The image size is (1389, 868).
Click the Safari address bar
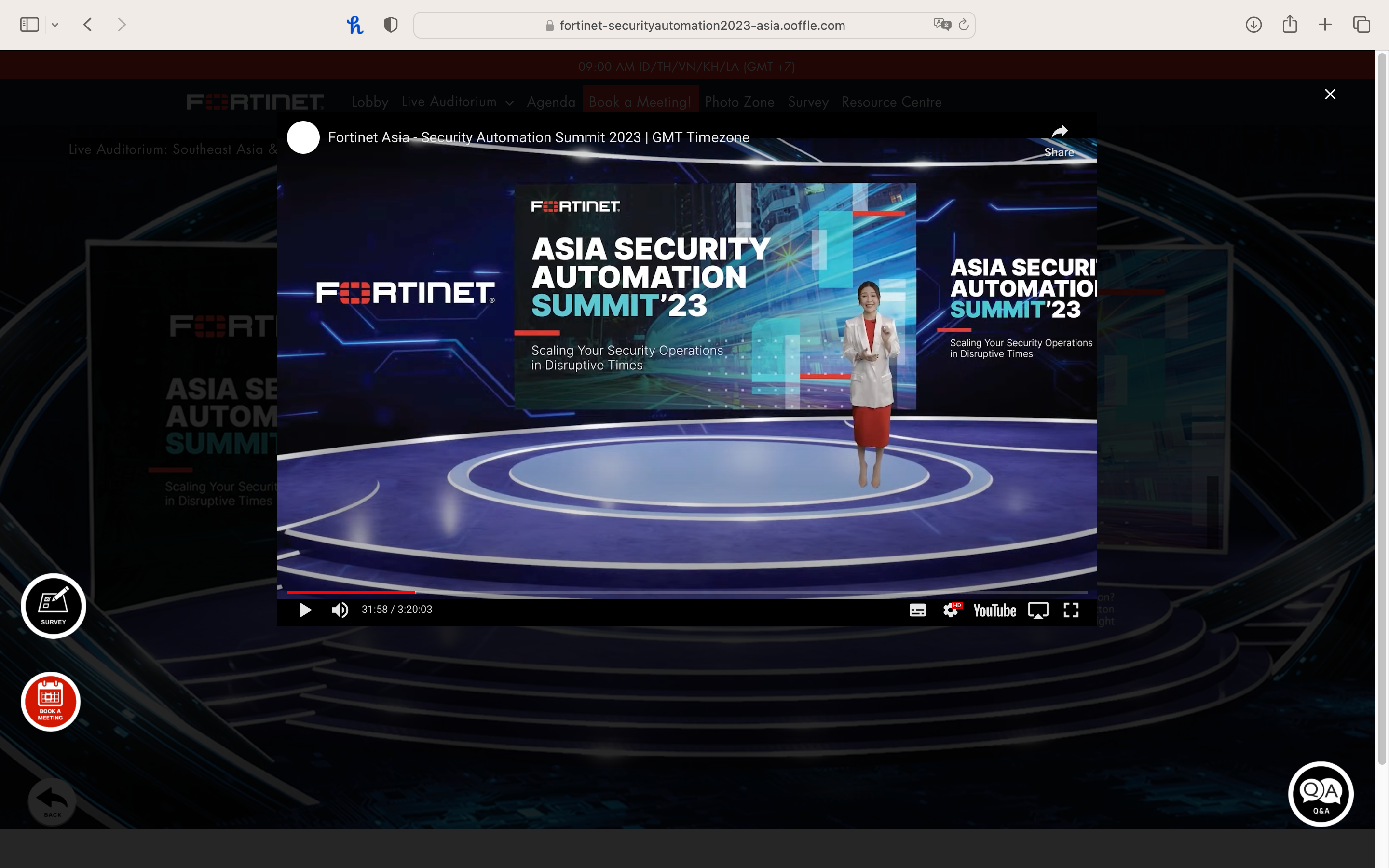(694, 25)
